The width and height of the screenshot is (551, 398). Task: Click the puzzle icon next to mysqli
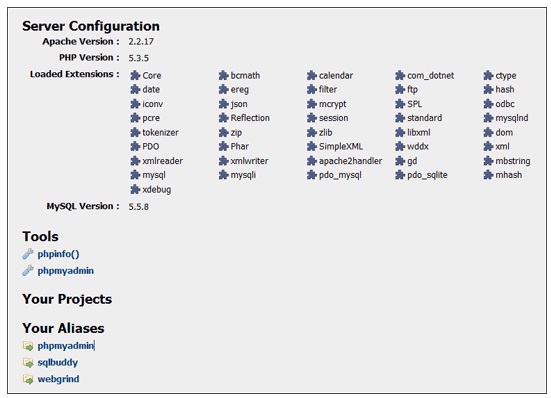tap(223, 175)
